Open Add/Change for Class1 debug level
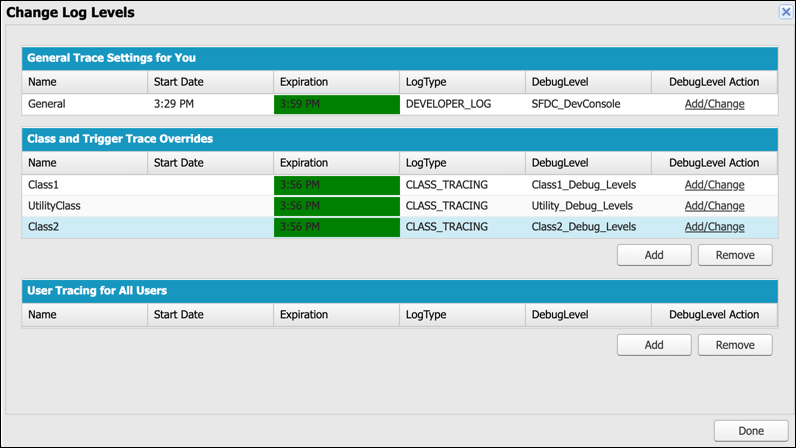Viewport: 796px width, 448px height. click(x=714, y=185)
